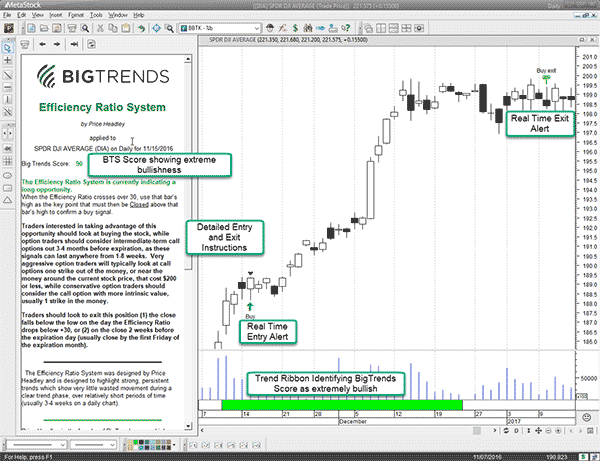Viewport: 600px width, 461px height.
Task: Click the green trend ribbon bar
Action: point(342,405)
